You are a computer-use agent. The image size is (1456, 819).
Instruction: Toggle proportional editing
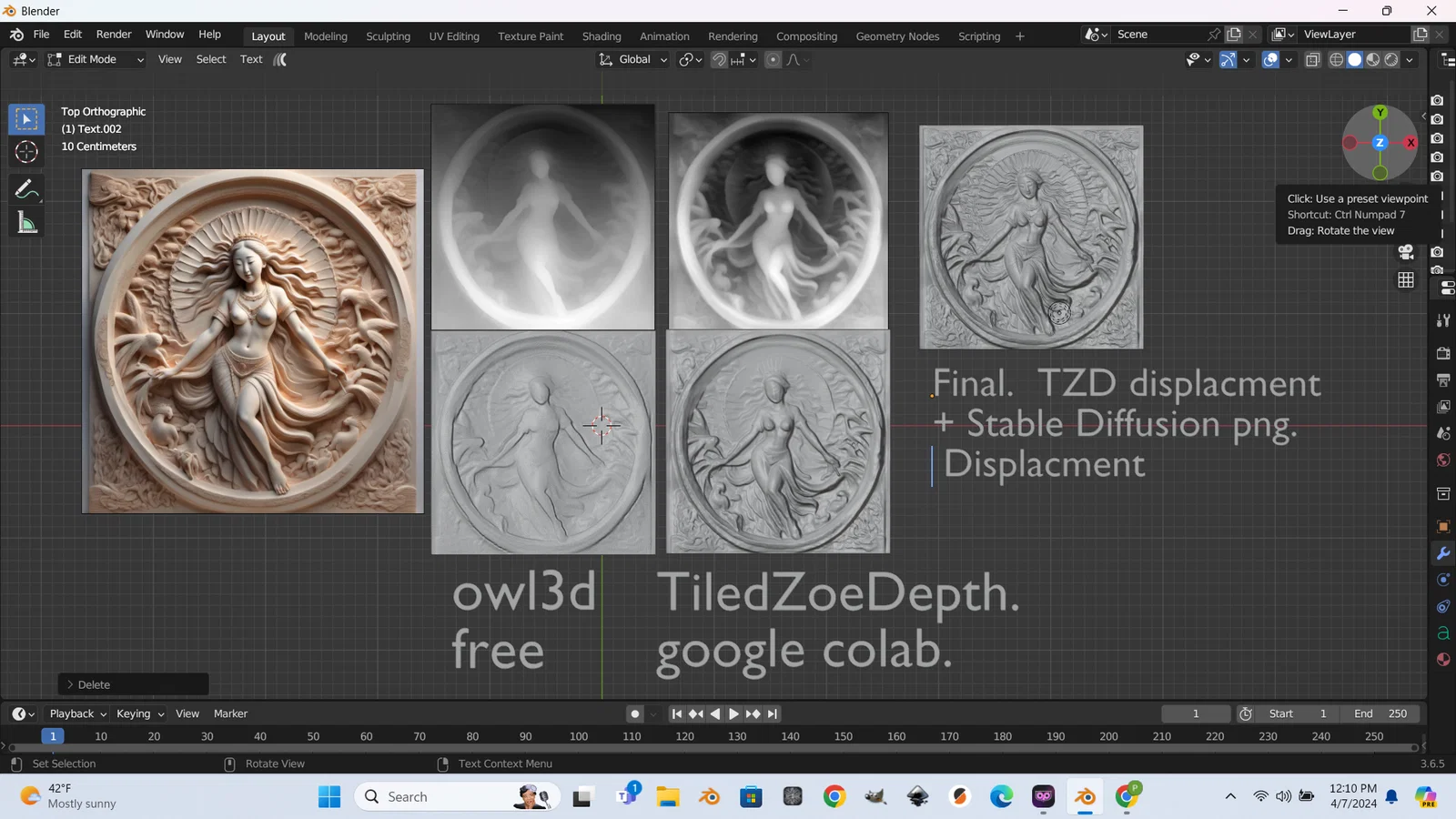[773, 60]
